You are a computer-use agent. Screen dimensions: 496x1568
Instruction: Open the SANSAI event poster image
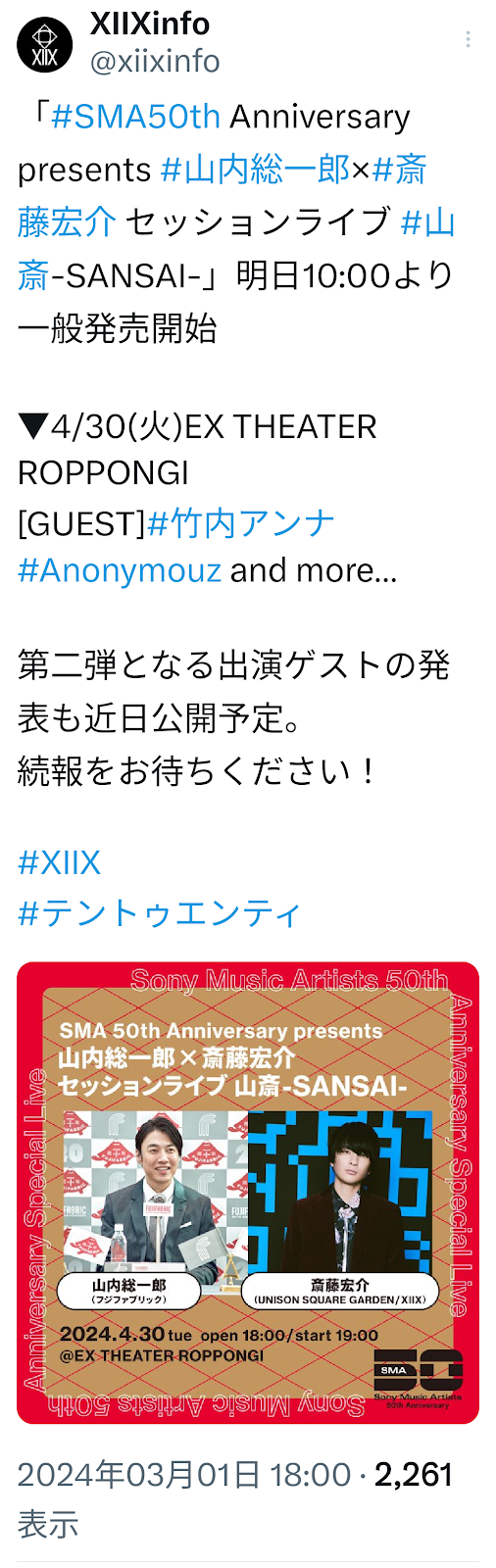point(248,1193)
